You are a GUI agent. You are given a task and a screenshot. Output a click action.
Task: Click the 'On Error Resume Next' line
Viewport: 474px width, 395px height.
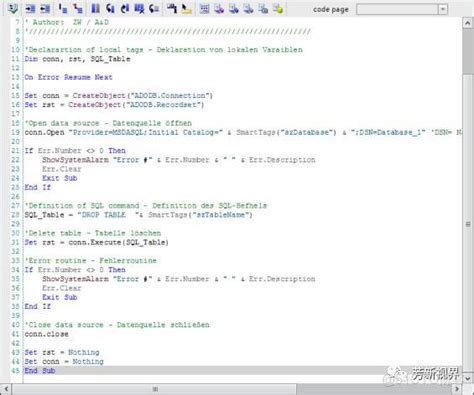click(x=68, y=77)
